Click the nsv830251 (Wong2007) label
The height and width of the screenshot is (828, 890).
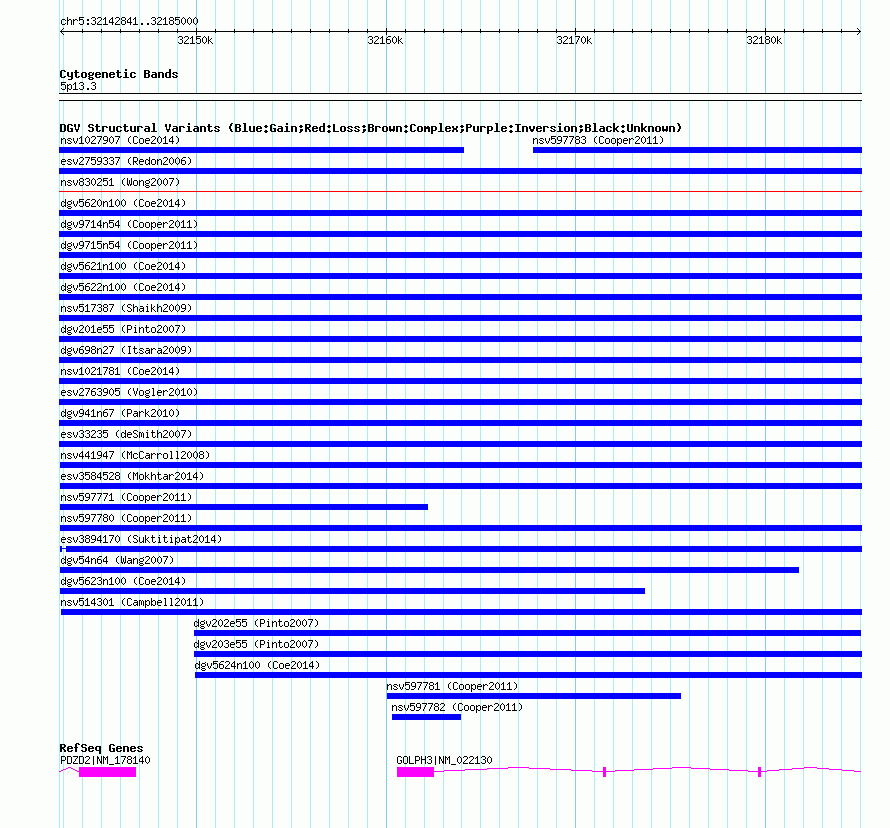[x=120, y=182]
